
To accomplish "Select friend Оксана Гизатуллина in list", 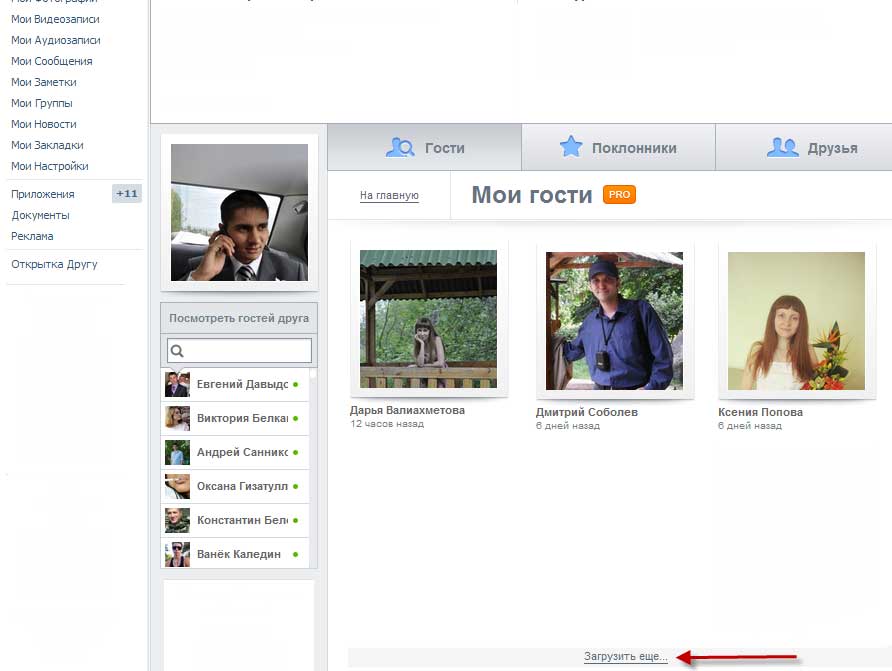I will [x=235, y=487].
